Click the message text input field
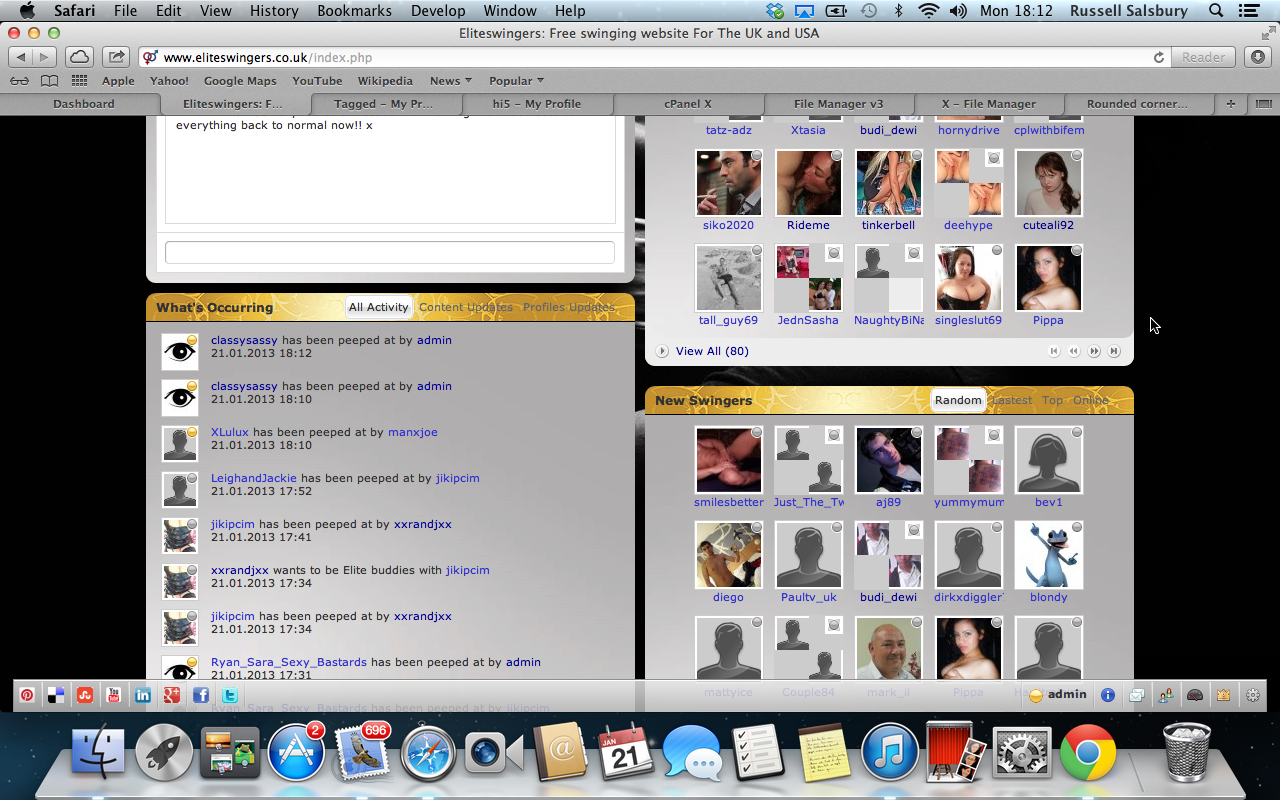 click(389, 252)
